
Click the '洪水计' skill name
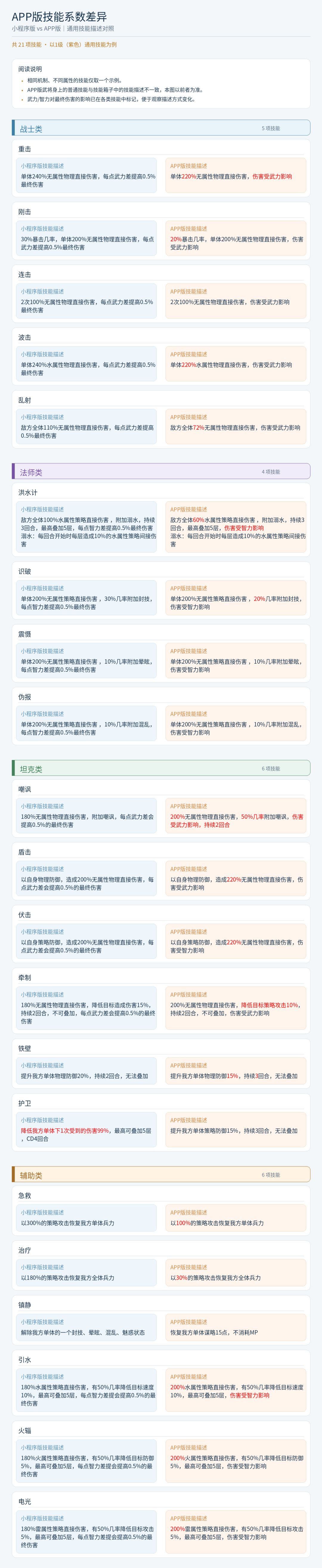click(x=27, y=493)
